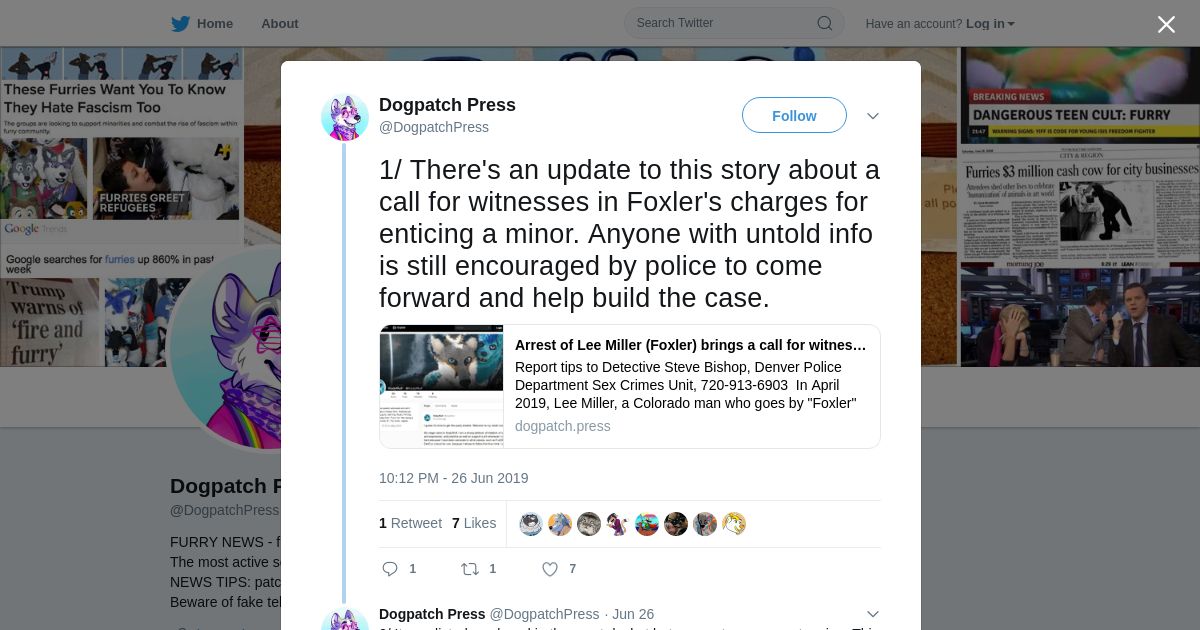Click the last liker's avatar
The width and height of the screenshot is (1200, 630).
pos(734,523)
